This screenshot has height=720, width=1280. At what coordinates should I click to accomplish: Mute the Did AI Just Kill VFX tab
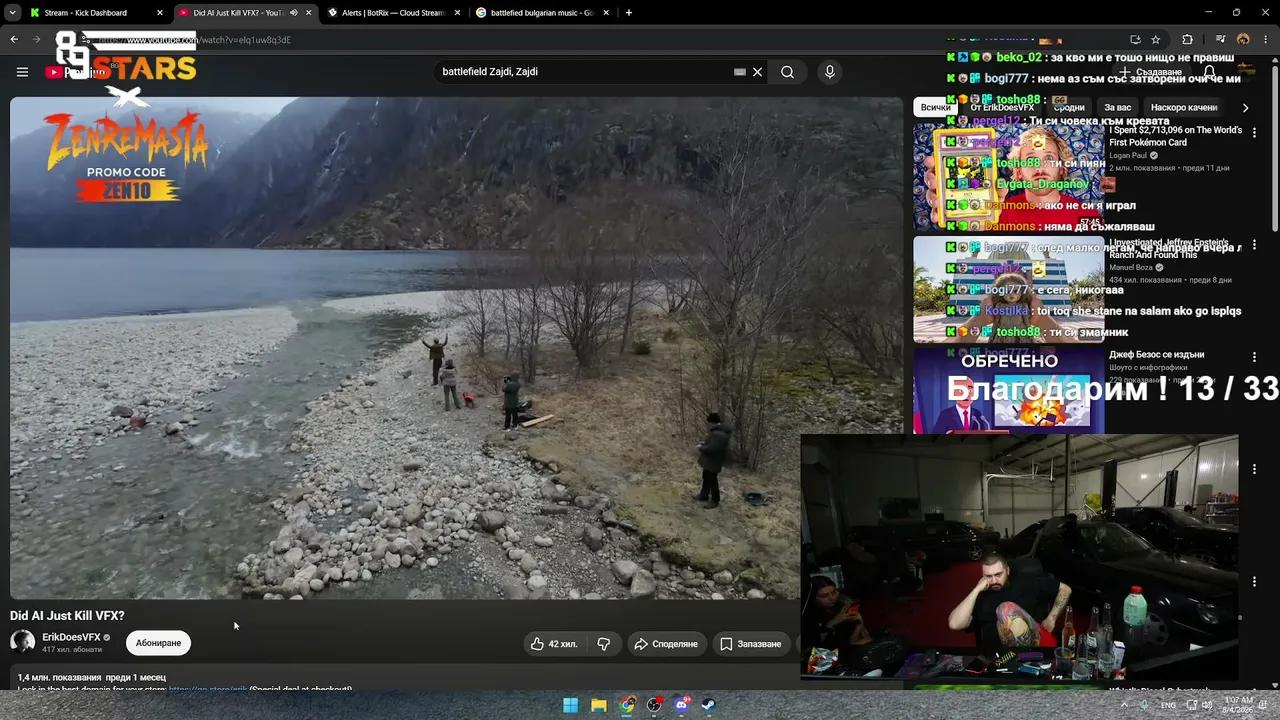[293, 13]
